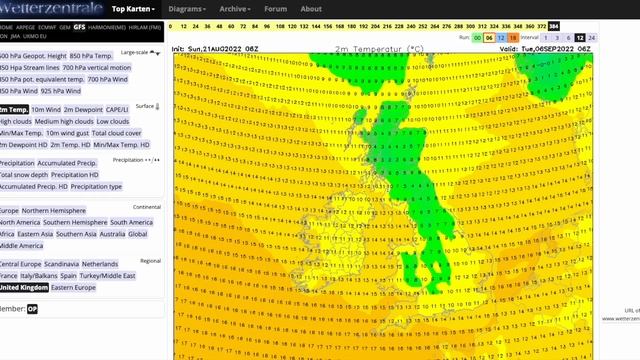Open the Top Karten dropdown menu
Image resolution: width=640 pixels, height=360 pixels.
[133, 9]
